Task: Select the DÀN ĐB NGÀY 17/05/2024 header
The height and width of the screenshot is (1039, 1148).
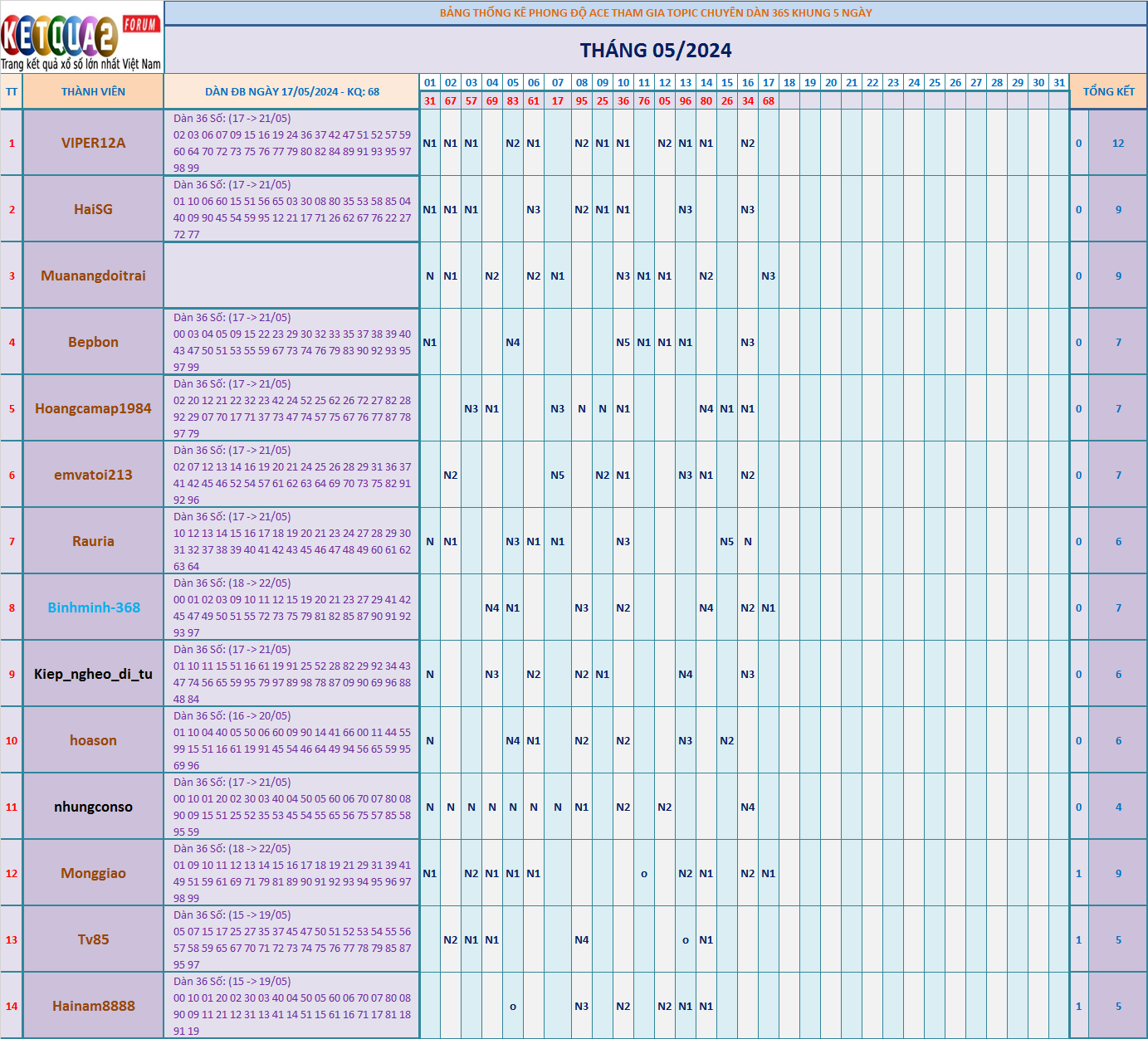Action: (292, 91)
